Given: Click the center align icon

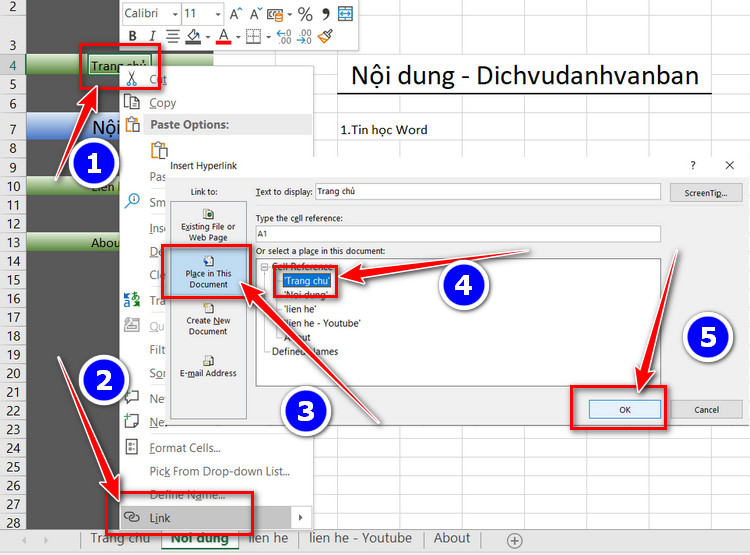Looking at the screenshot, I should pos(173,36).
